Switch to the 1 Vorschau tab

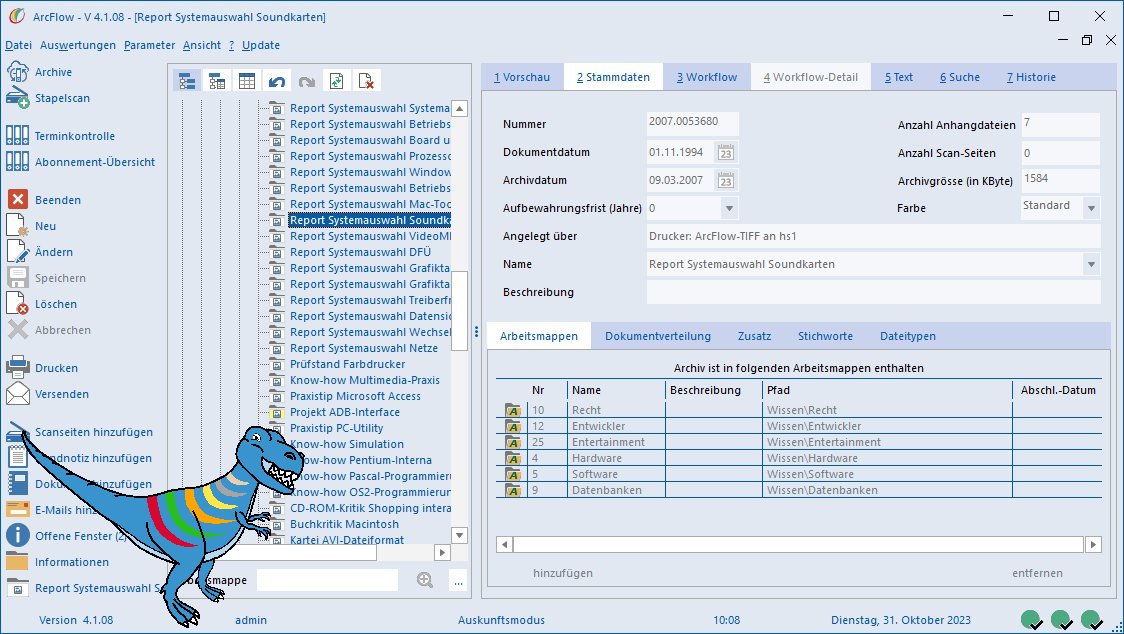[522, 77]
